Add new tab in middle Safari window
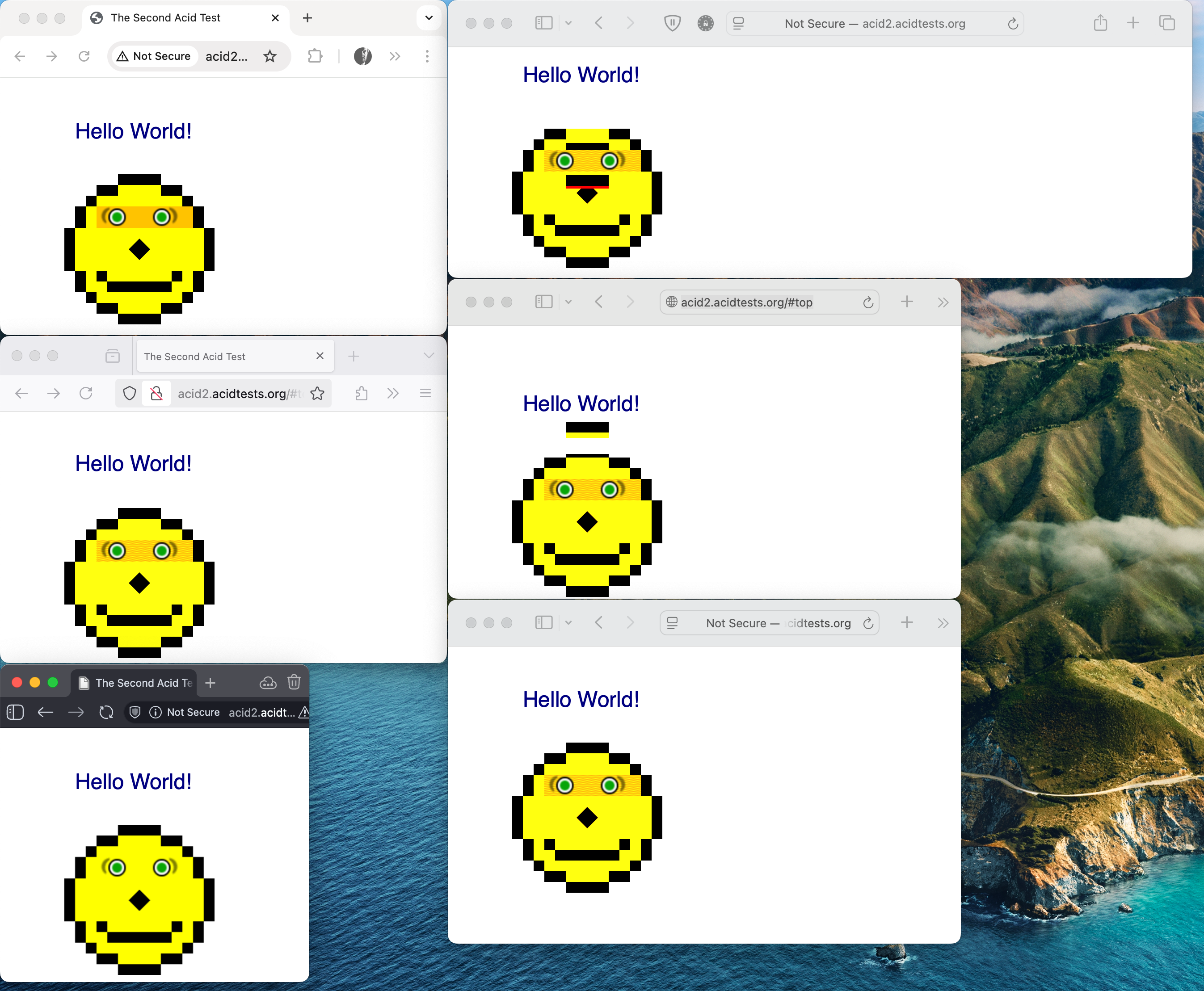The image size is (1204, 991). point(907,302)
